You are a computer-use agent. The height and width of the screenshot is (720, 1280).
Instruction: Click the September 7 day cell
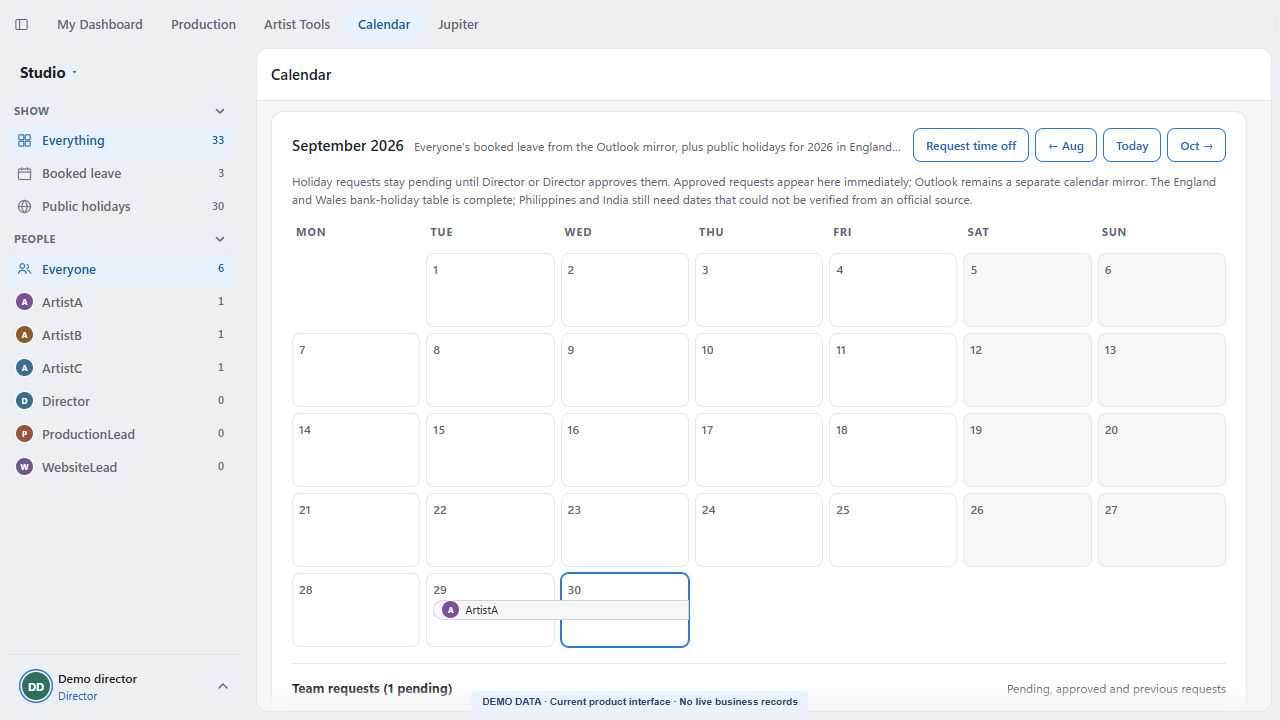tap(356, 370)
